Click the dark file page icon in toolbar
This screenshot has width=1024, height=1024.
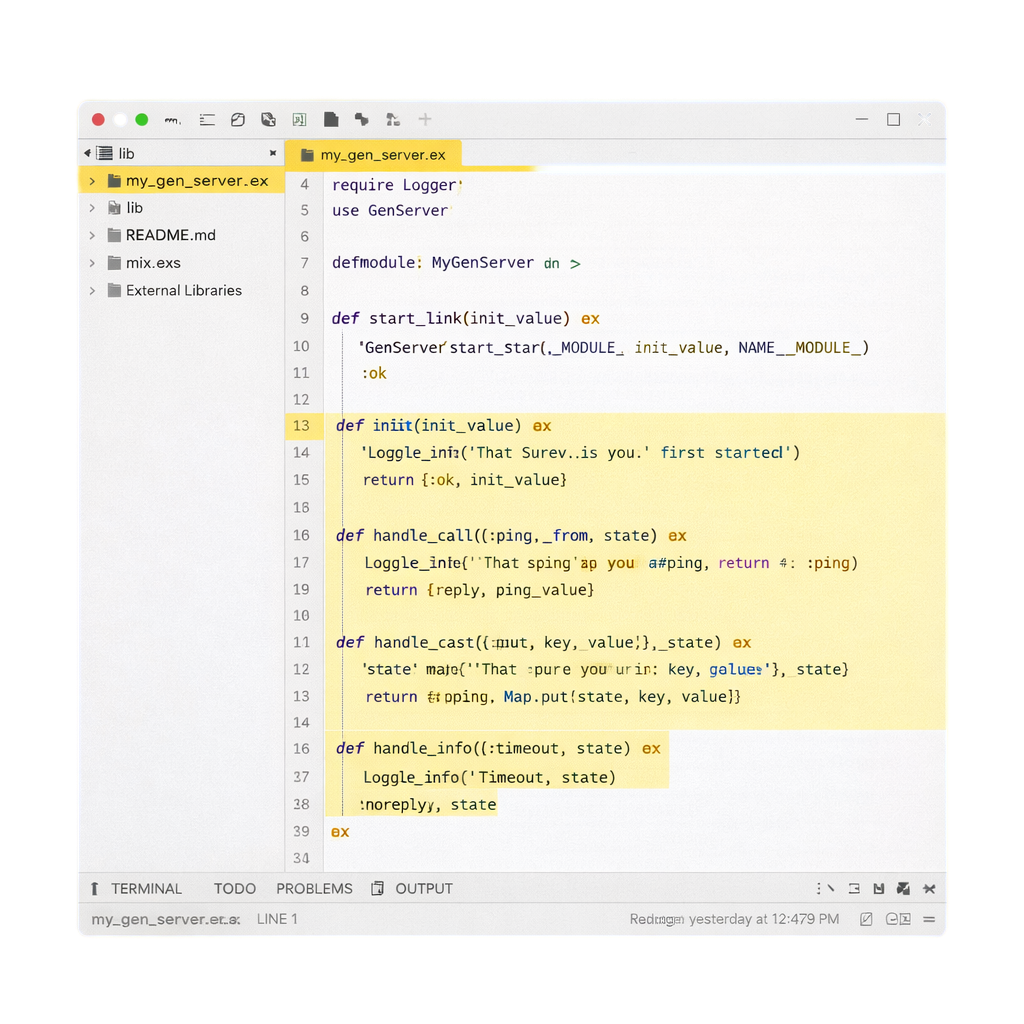pyautogui.click(x=331, y=120)
